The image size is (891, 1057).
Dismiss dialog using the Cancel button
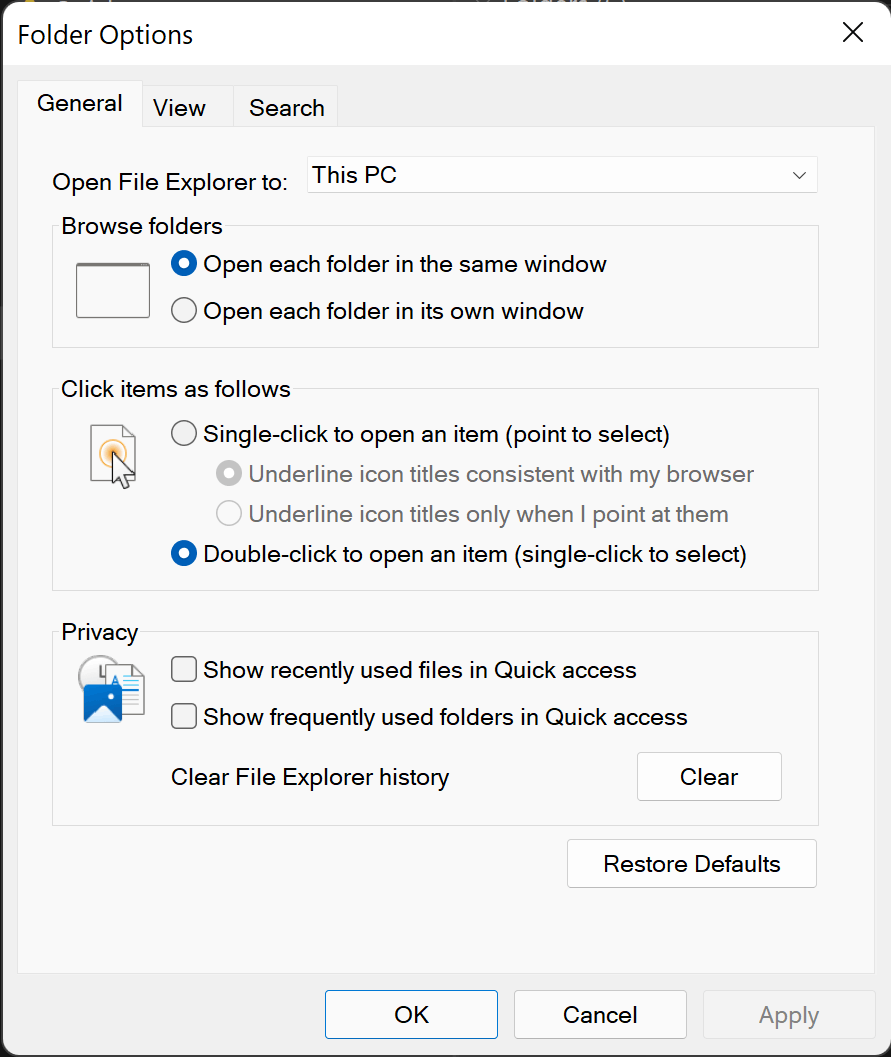tap(600, 1015)
